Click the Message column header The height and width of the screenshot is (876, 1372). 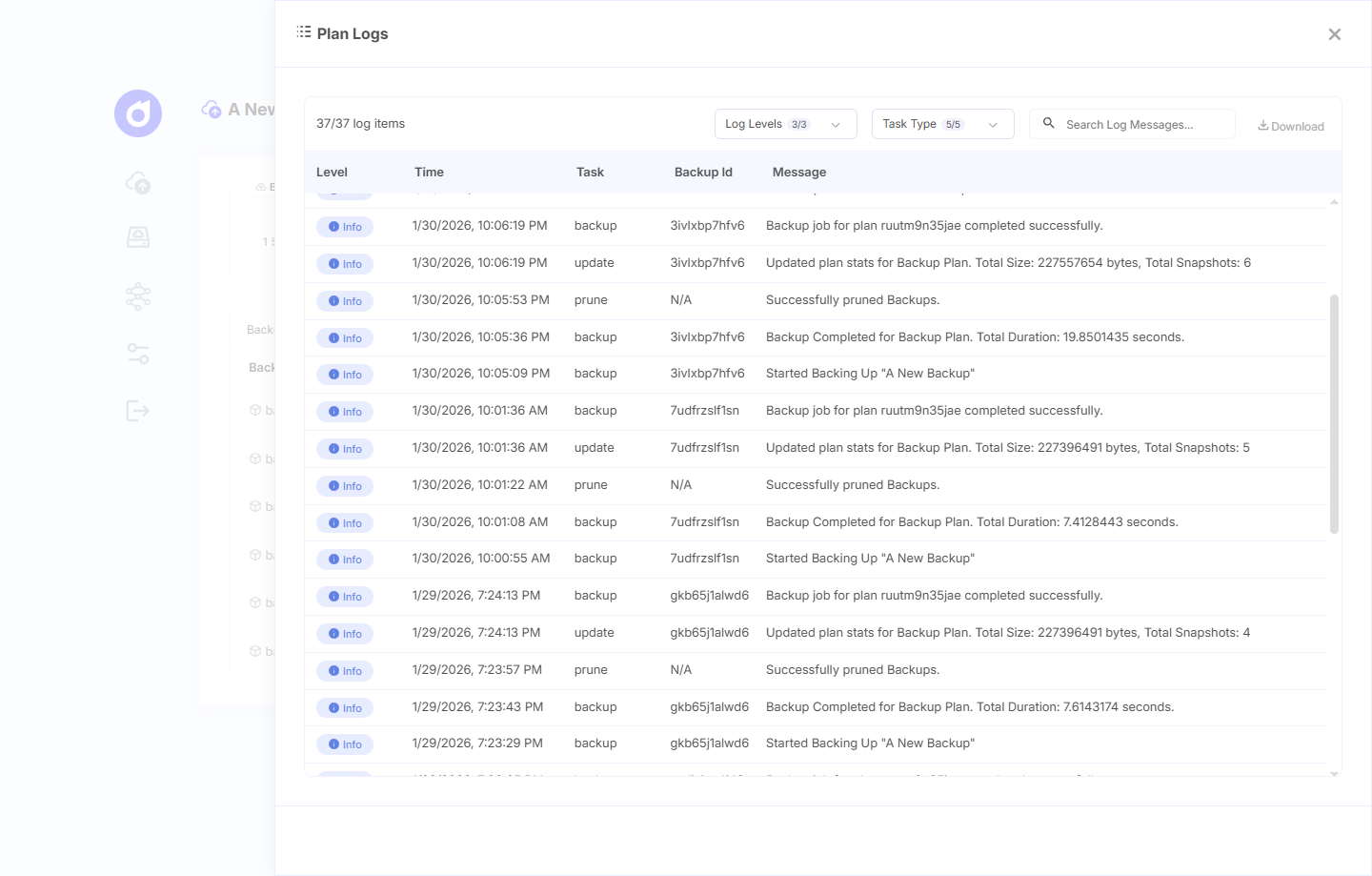[x=799, y=173]
